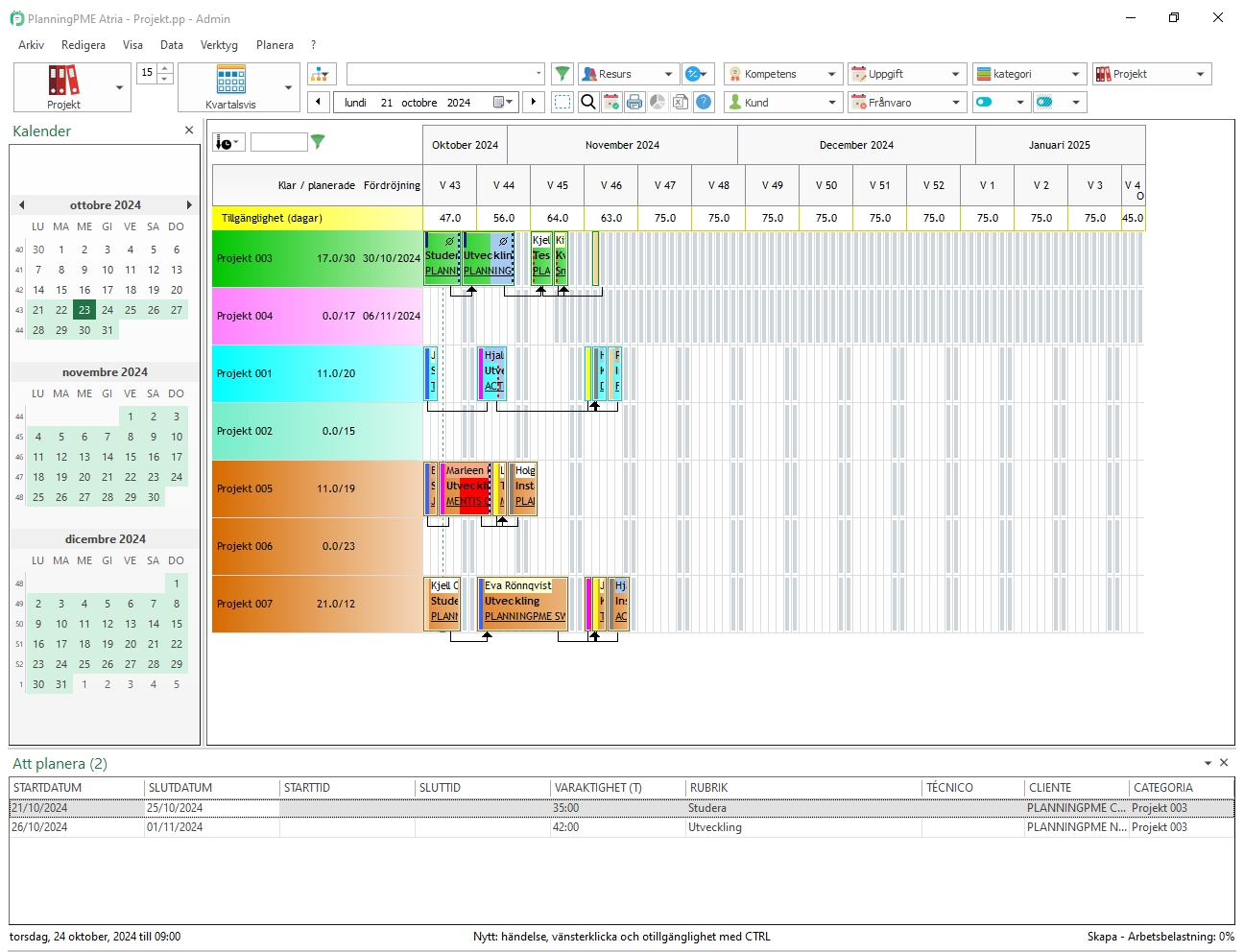This screenshot has width=1244, height=952.
Task: Open the empty search combo box
Action: 446,74
